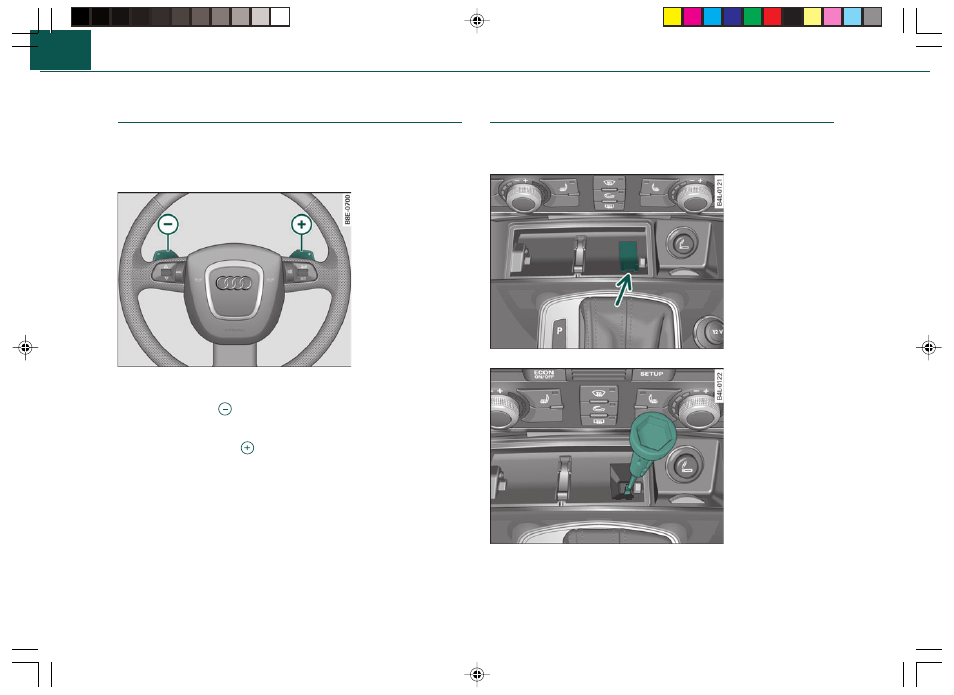Select the dark blue swatch in color bar
This screenshot has height=695, width=954.
pos(733,16)
